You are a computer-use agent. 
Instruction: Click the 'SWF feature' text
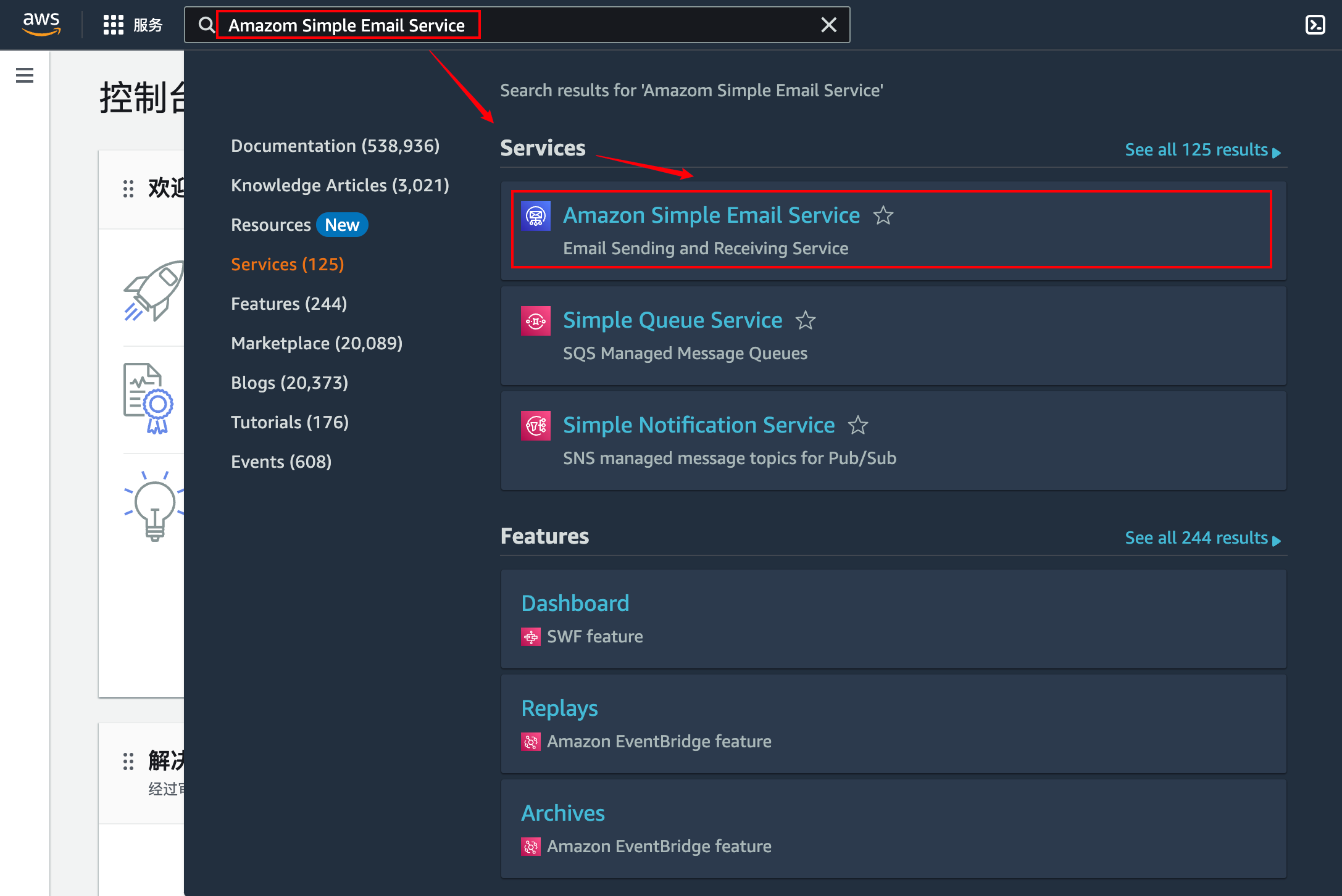click(595, 636)
